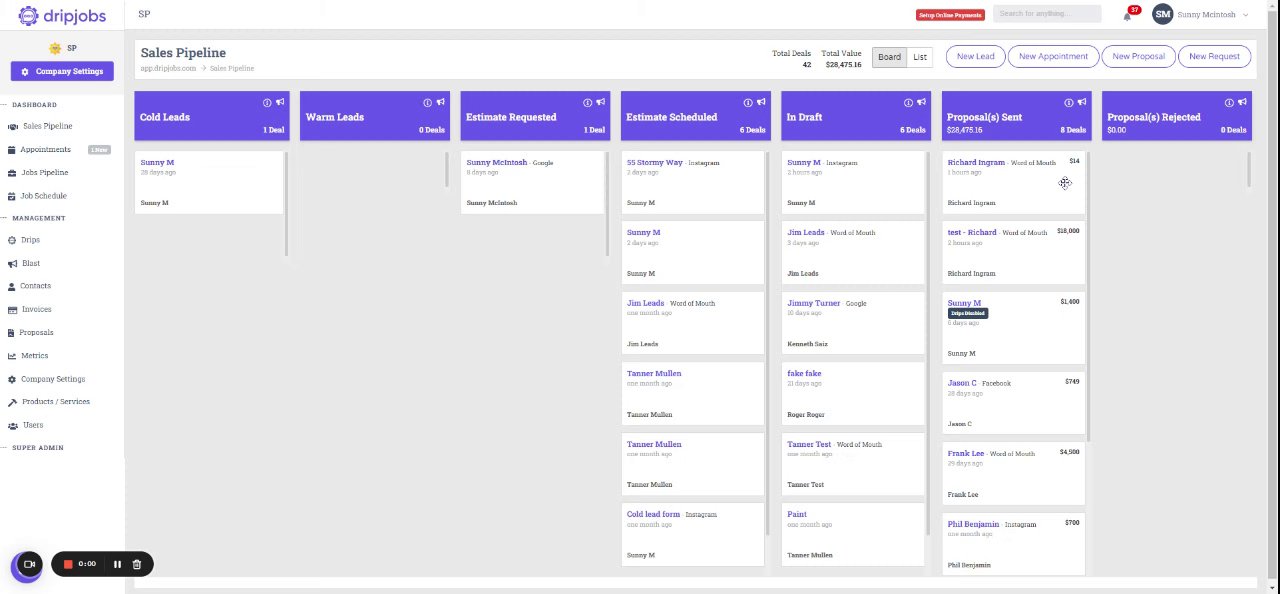Image resolution: width=1280 pixels, height=594 pixels.
Task: Click the megaphone icon on Cold Leads
Action: coord(280,102)
